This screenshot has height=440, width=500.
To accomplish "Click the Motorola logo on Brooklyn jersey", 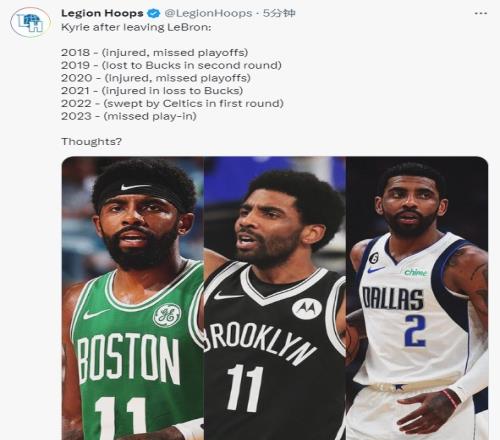I will pyautogui.click(x=306, y=308).
